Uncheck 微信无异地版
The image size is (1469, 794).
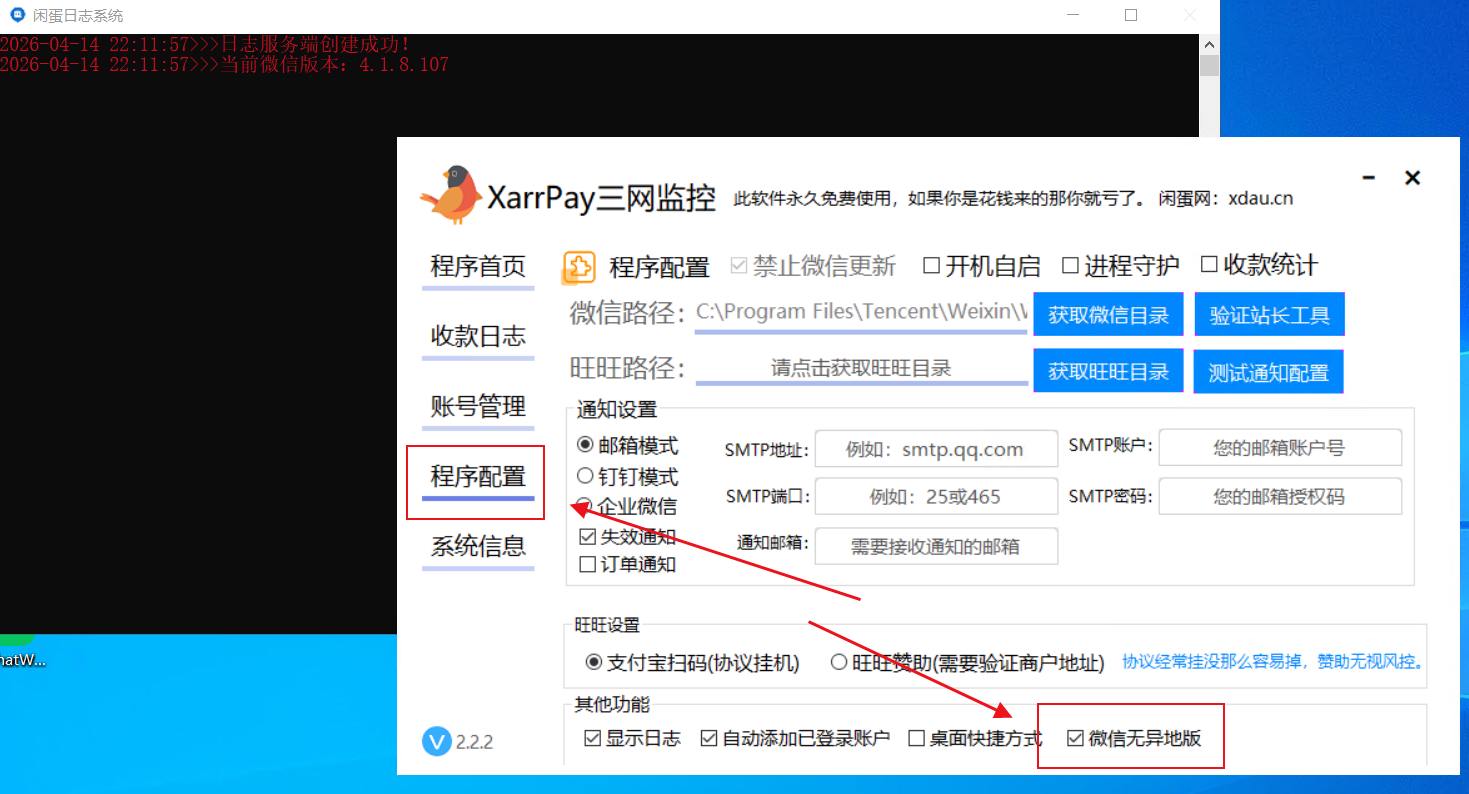tap(1076, 737)
